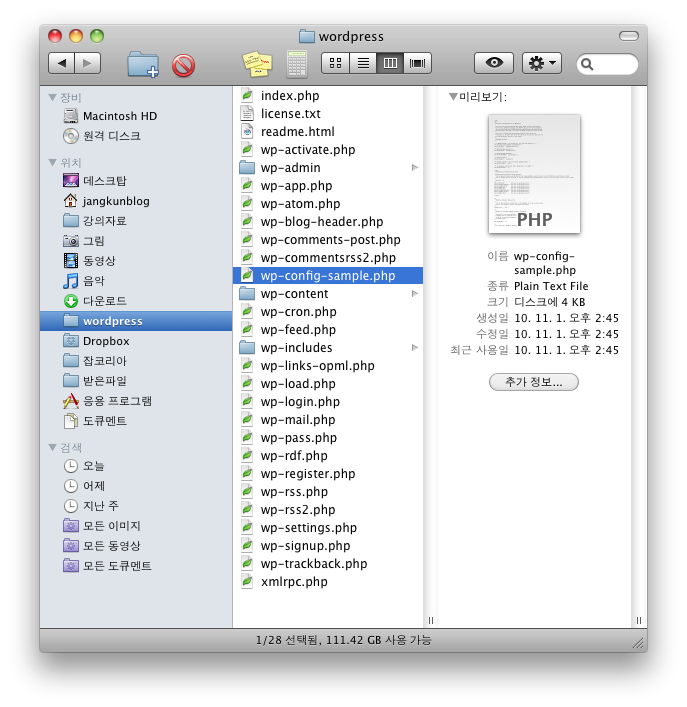
Task: Select Macintosh HD in the sidebar
Action: [136, 116]
